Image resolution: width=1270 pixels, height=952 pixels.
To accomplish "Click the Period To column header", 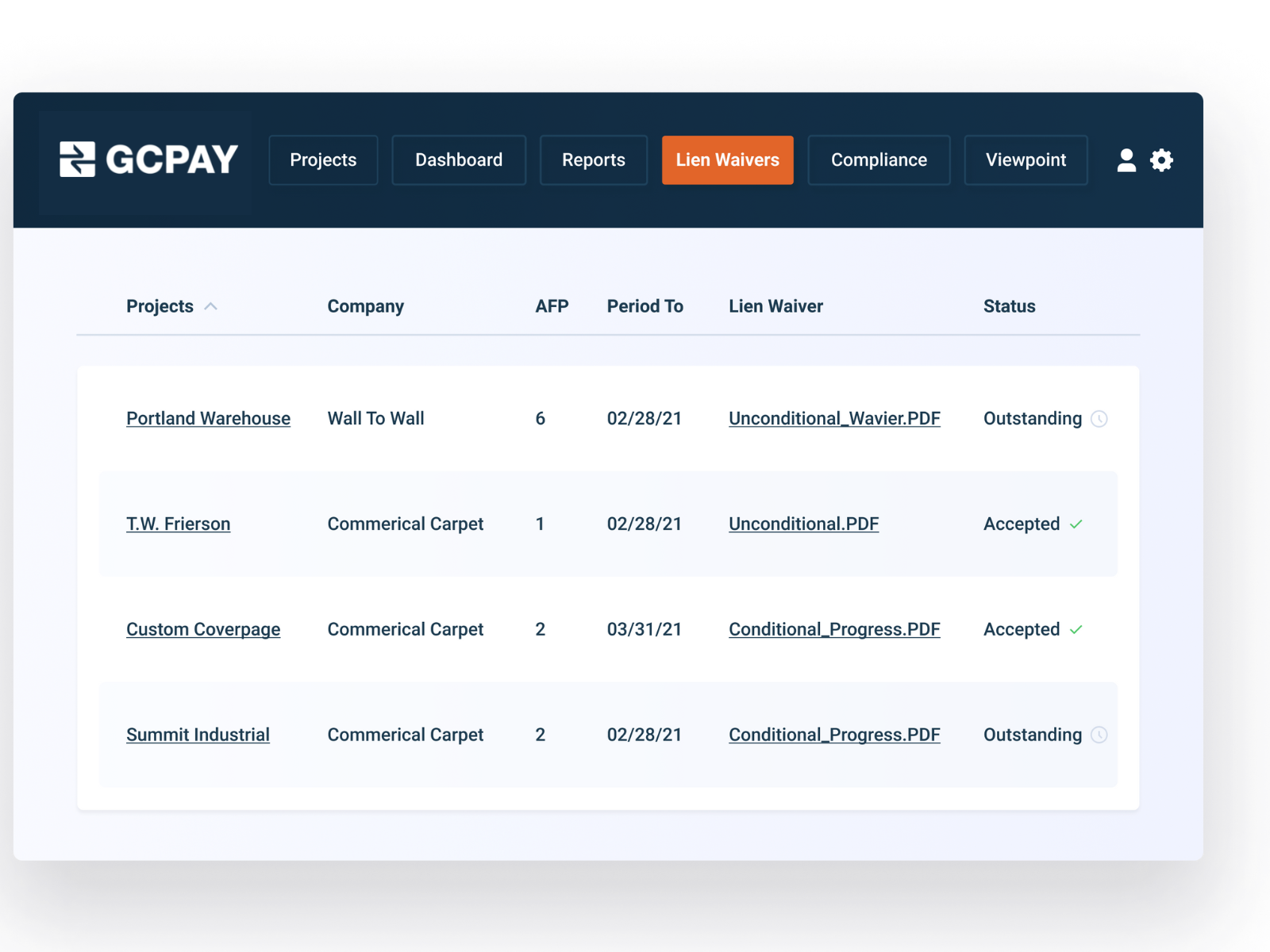I will 645,306.
